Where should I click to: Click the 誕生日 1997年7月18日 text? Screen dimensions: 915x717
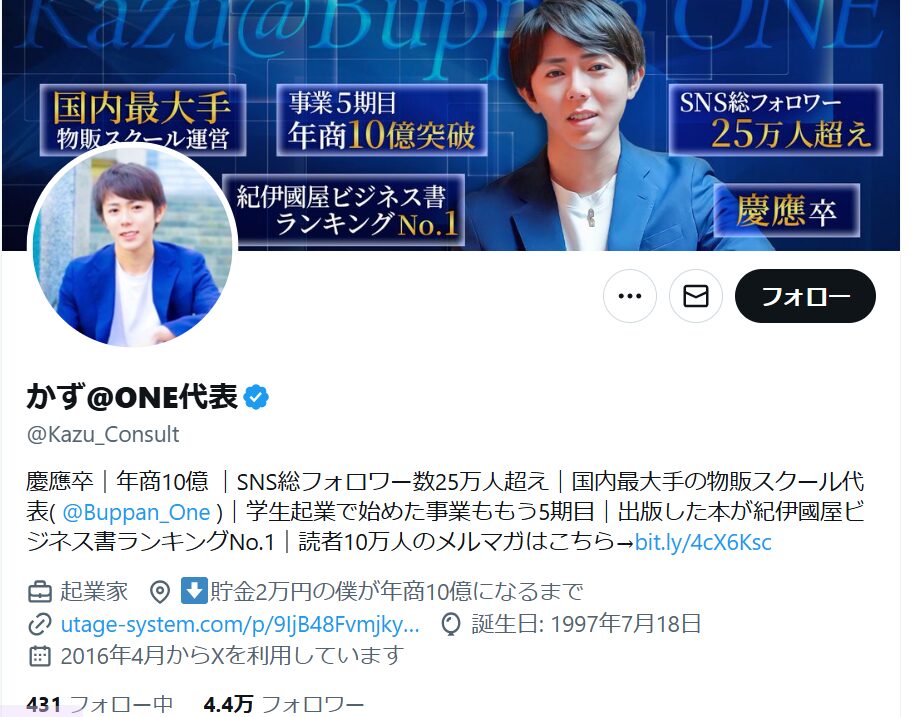click(586, 624)
